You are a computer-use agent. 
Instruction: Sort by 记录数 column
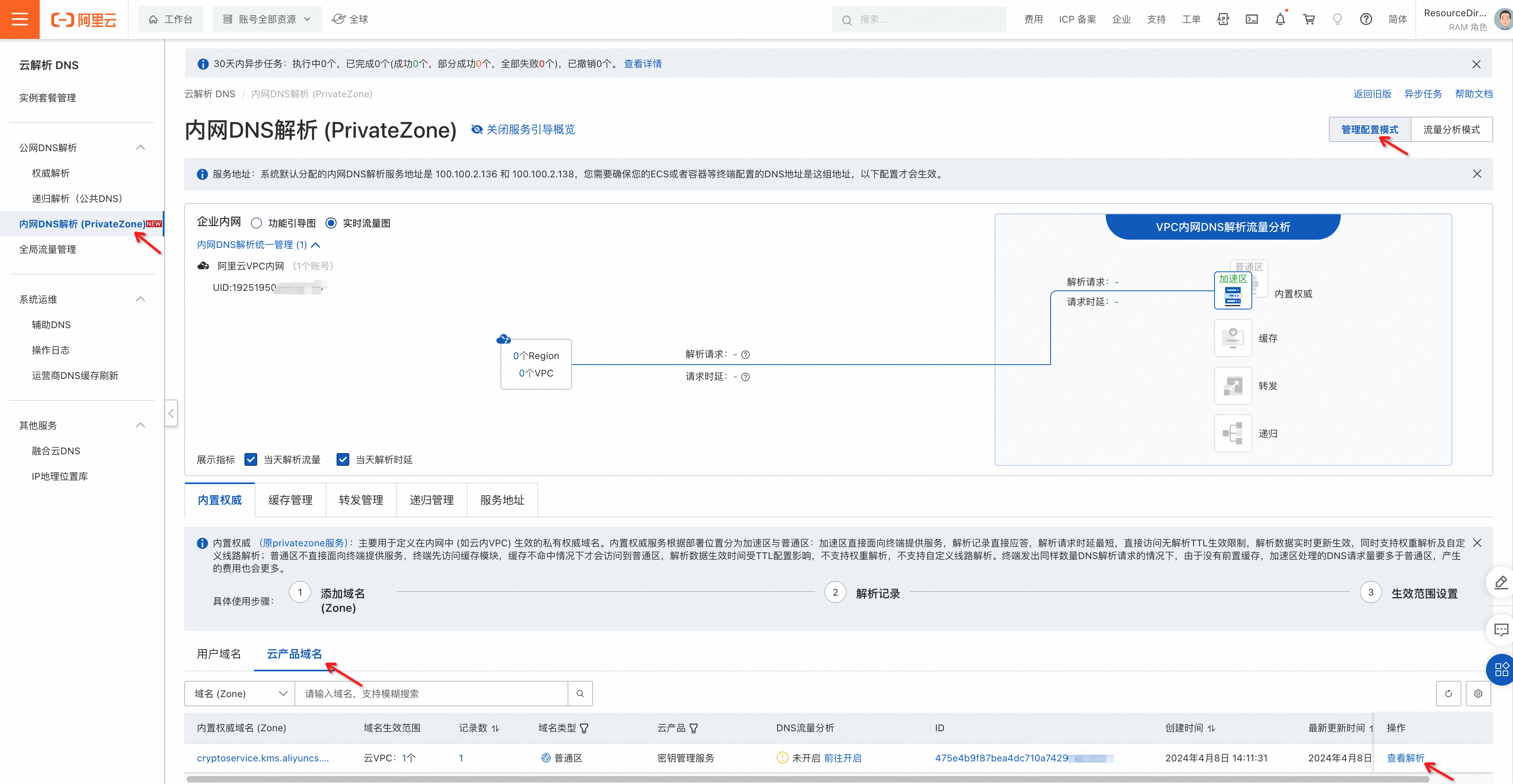(x=495, y=728)
